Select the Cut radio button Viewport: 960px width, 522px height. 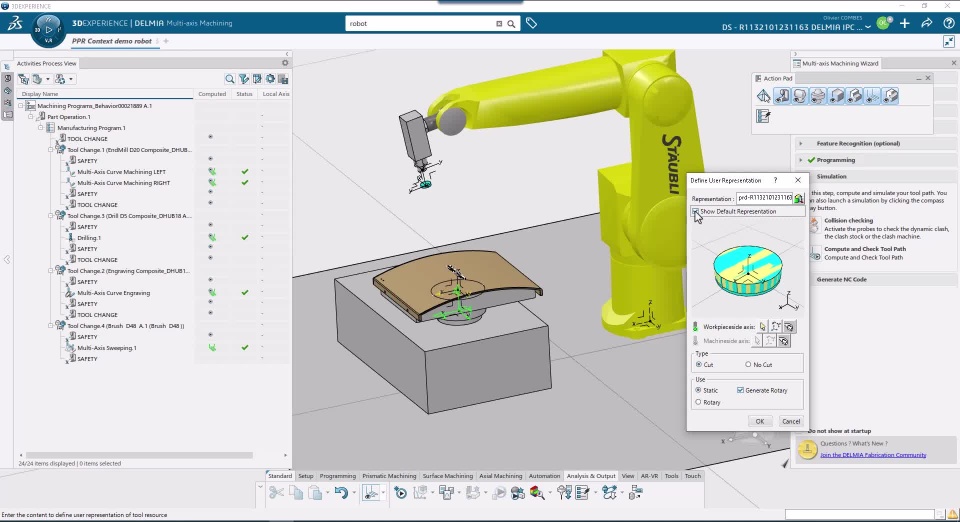point(699,365)
